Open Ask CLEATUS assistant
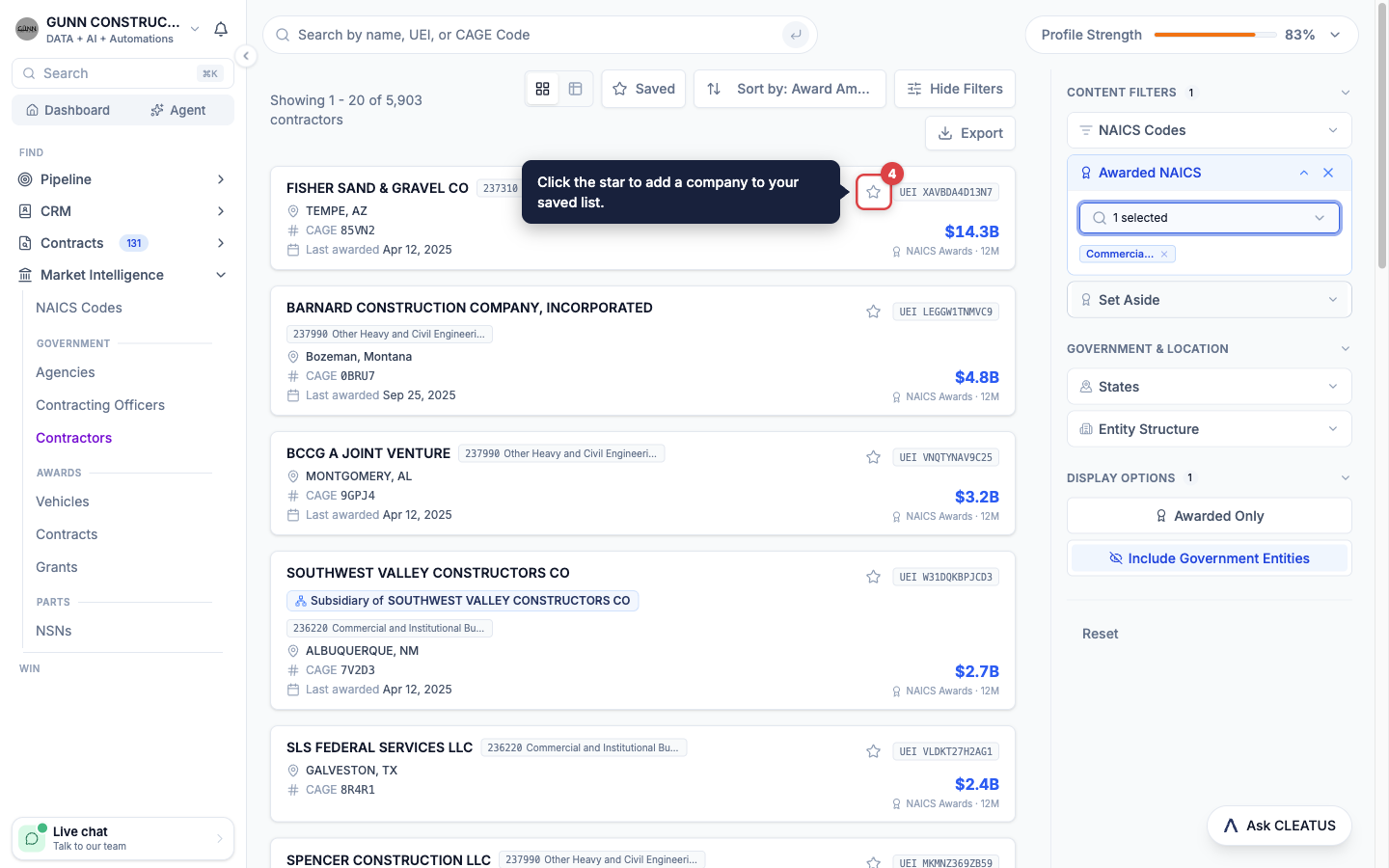Screen dimensions: 1389x868 click(x=1279, y=826)
